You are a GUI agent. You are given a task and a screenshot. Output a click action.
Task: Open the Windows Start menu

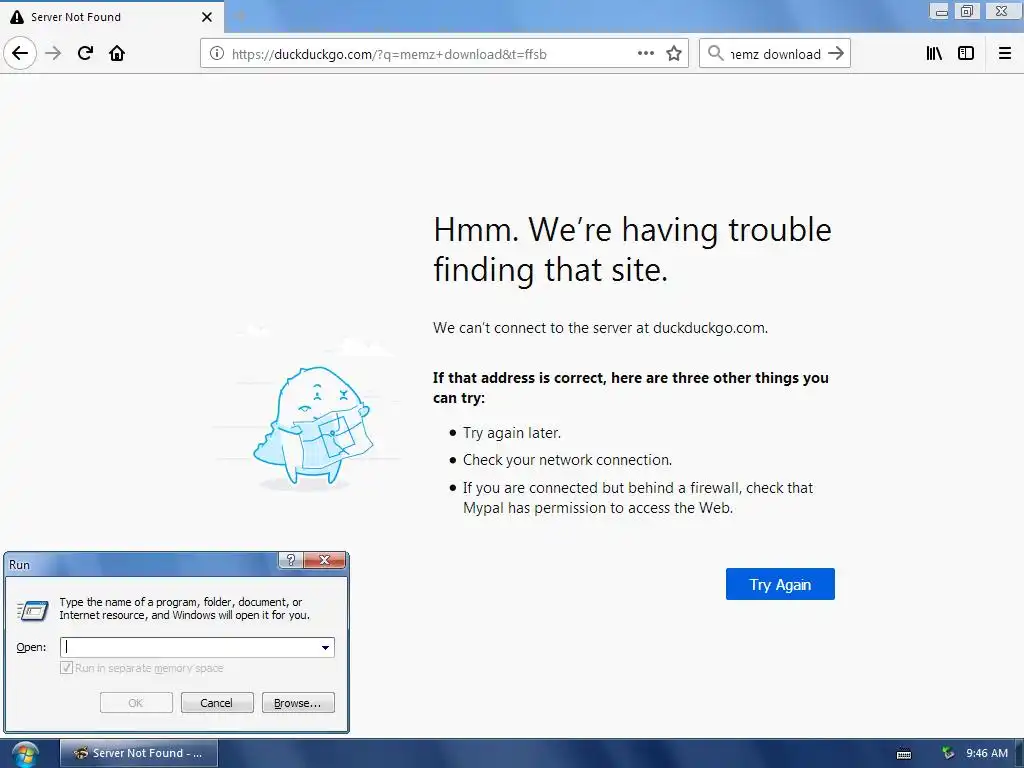[x=25, y=754]
